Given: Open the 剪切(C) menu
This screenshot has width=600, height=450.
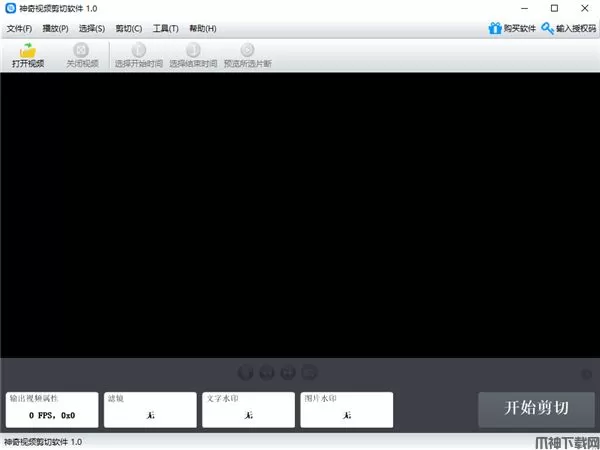Looking at the screenshot, I should (x=128, y=28).
